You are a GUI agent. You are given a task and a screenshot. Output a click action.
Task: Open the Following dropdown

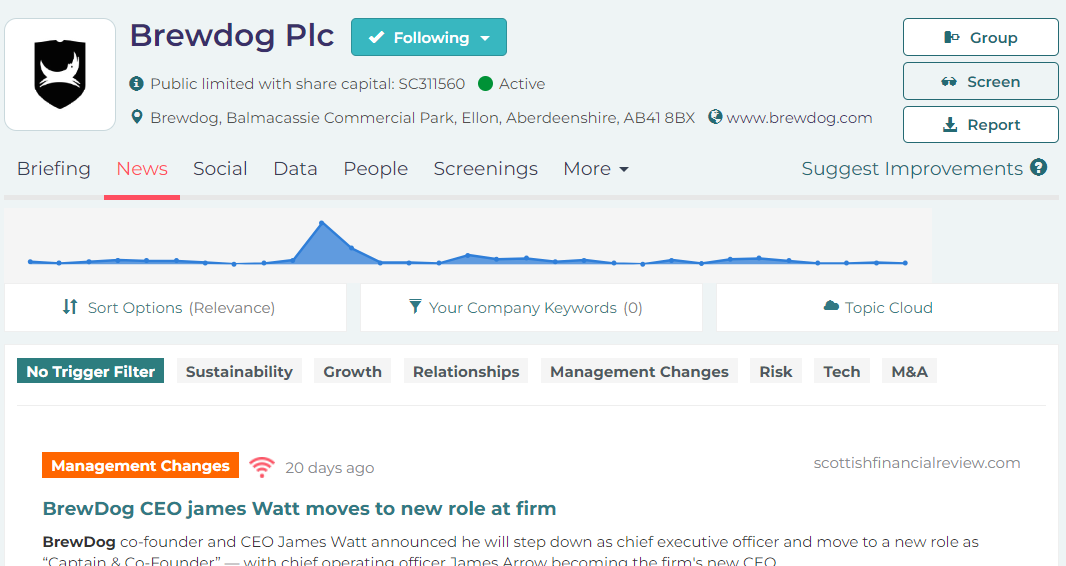(429, 37)
